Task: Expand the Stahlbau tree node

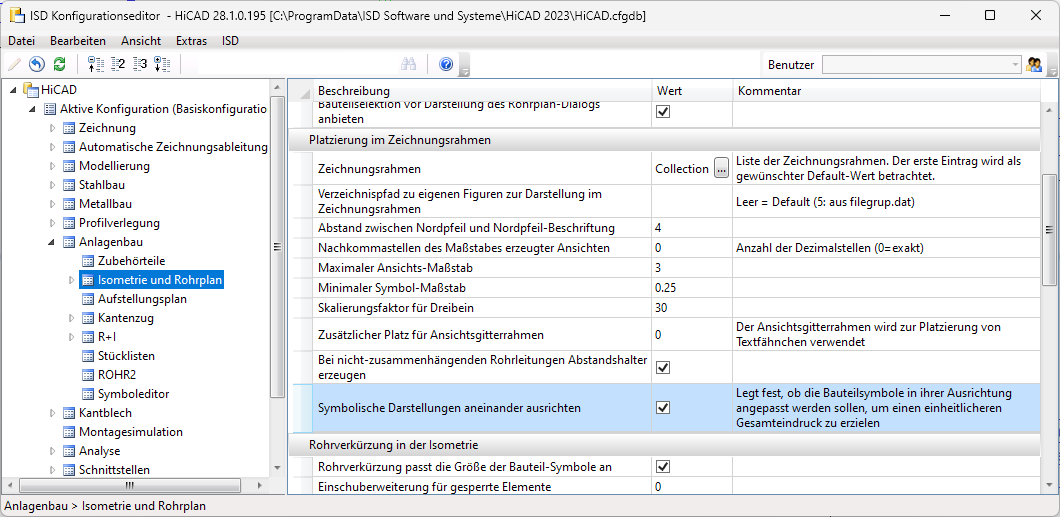Action: tap(54, 185)
